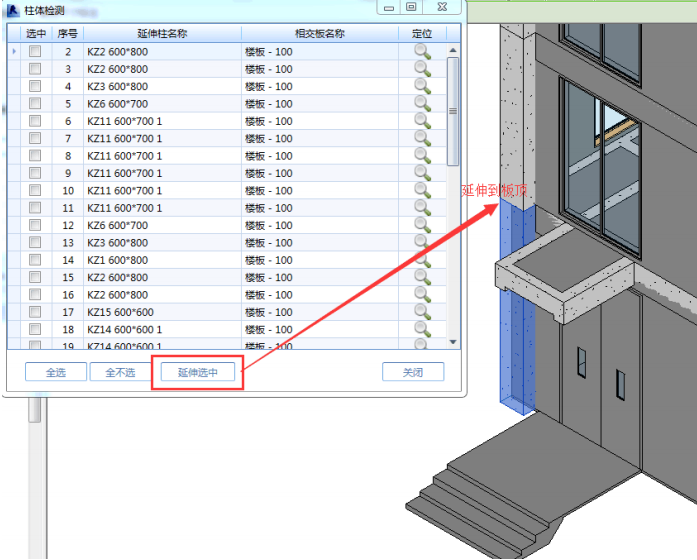Click the vertical scrollbar thumb
Viewport: 697px width, 560px height.
click(x=453, y=111)
